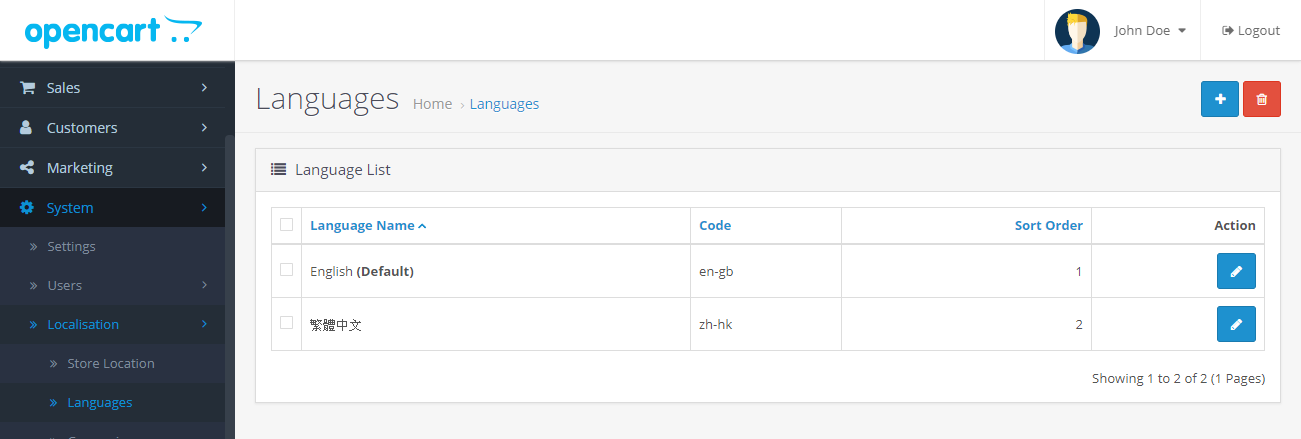The height and width of the screenshot is (439, 1301).
Task: Sort by Code column header
Action: click(x=715, y=225)
